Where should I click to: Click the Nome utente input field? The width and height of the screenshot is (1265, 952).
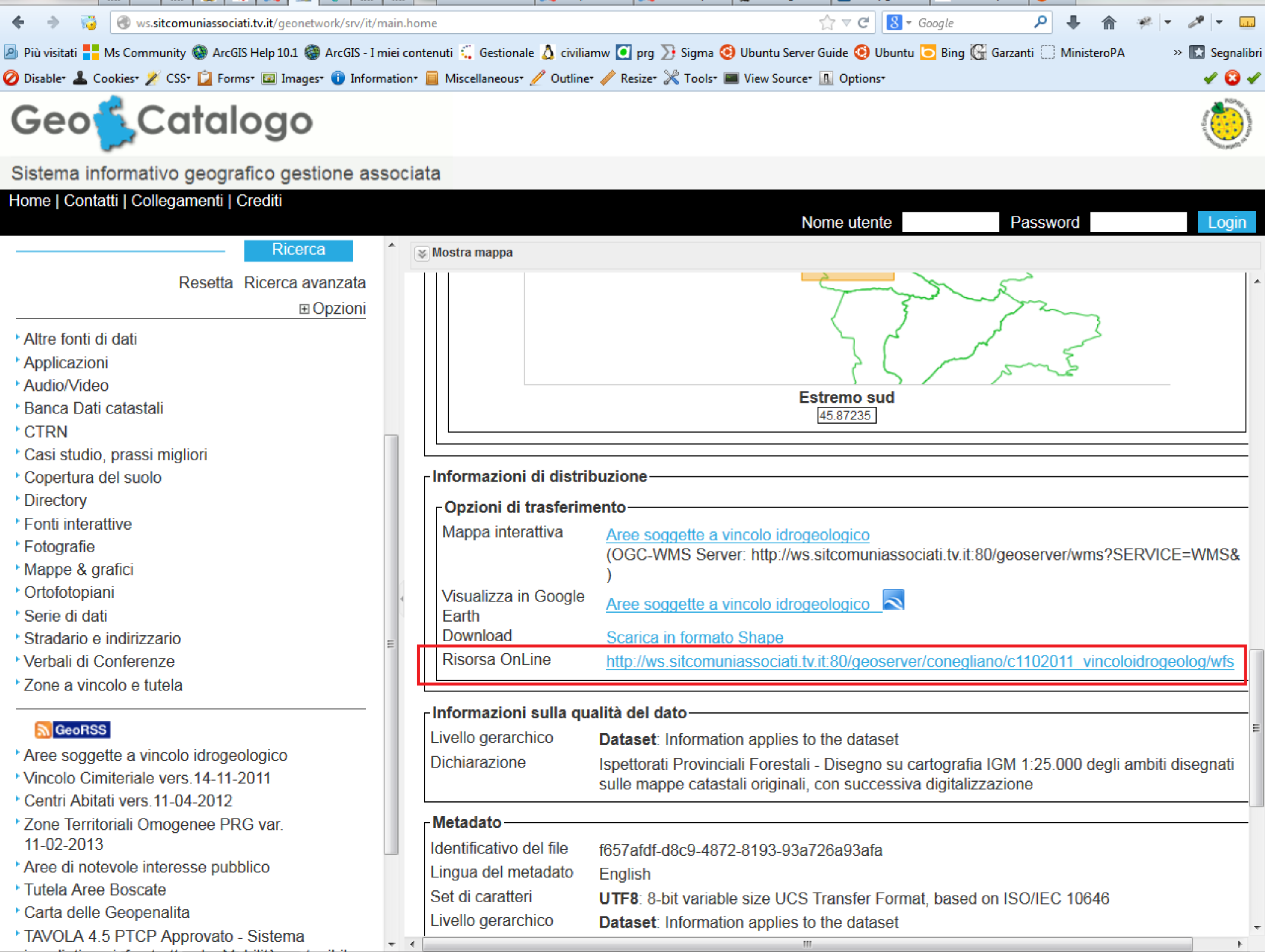950,221
